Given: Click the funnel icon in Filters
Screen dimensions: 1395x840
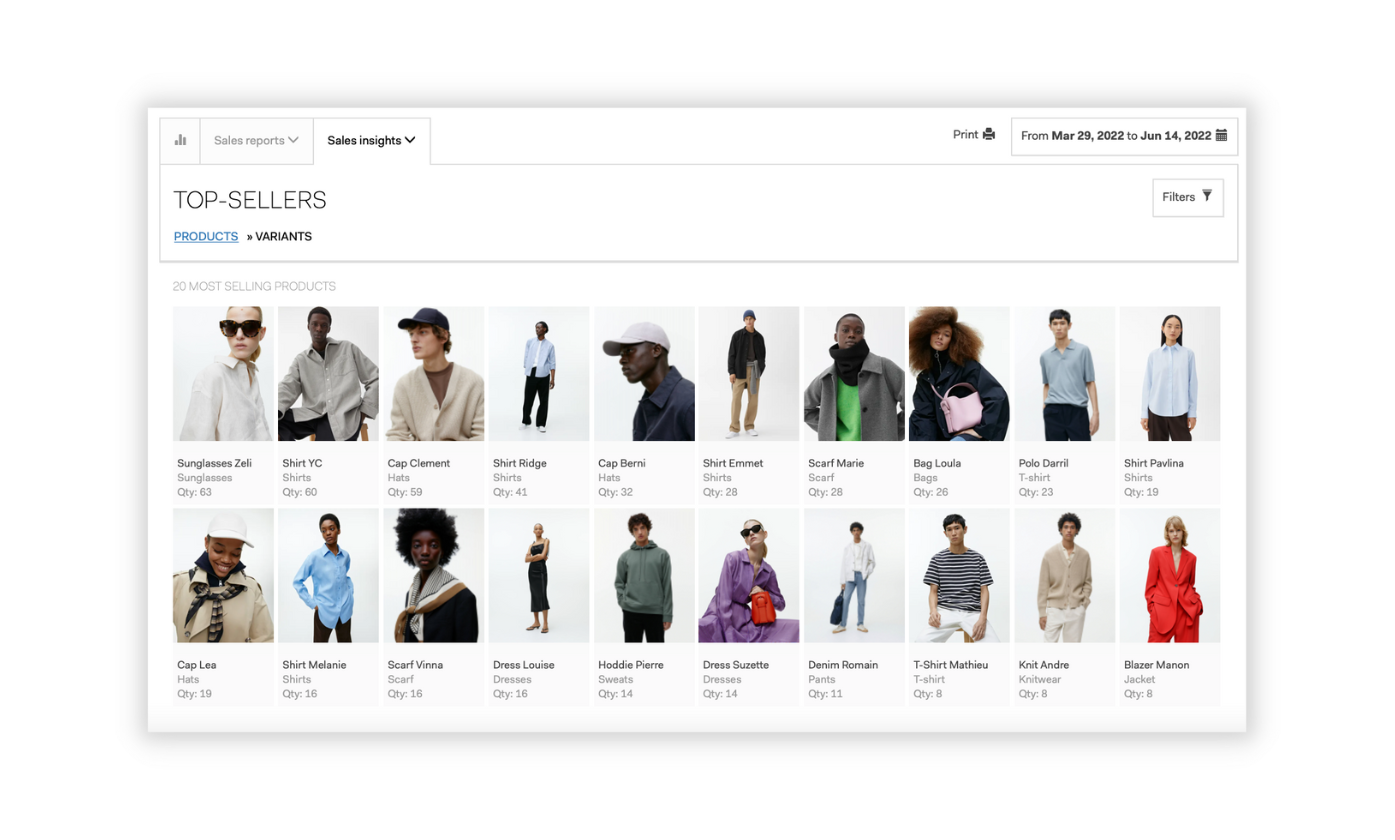Looking at the screenshot, I should point(1207,196).
